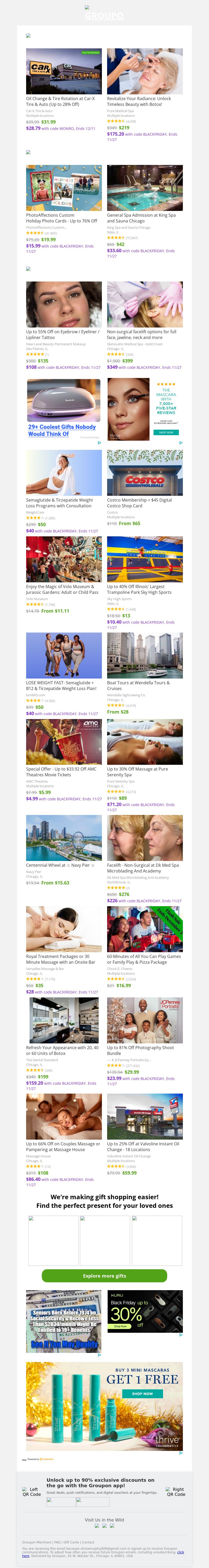Click the Groupon logo in the header
The width and height of the screenshot is (209, 1568).
pyautogui.click(x=104, y=13)
